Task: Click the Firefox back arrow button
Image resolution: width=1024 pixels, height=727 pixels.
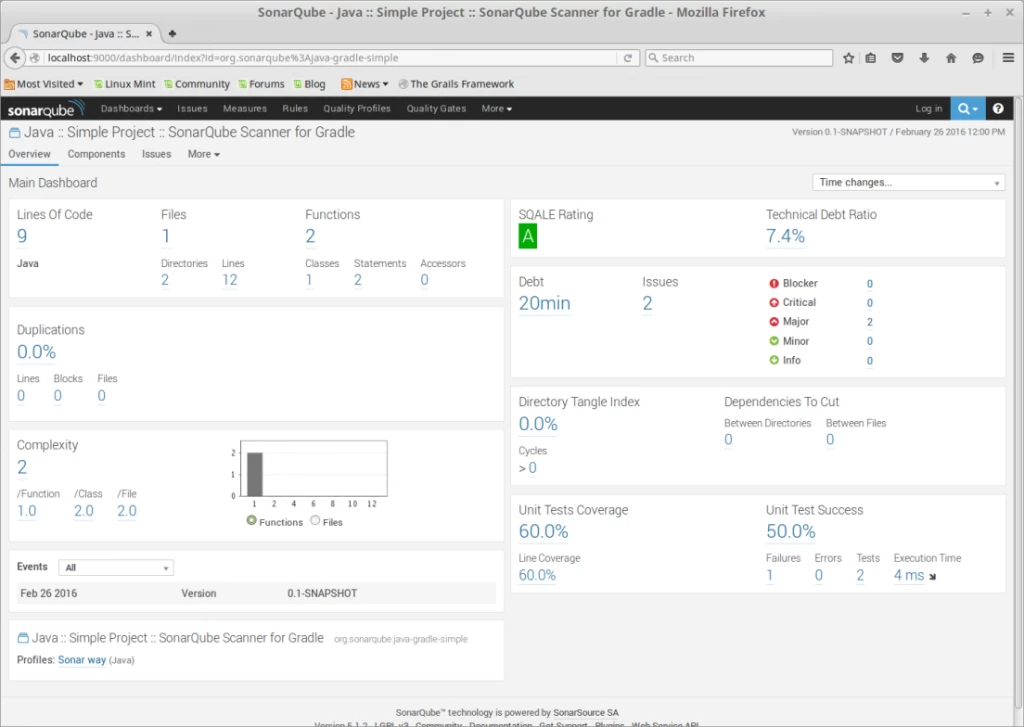Action: click(x=15, y=57)
